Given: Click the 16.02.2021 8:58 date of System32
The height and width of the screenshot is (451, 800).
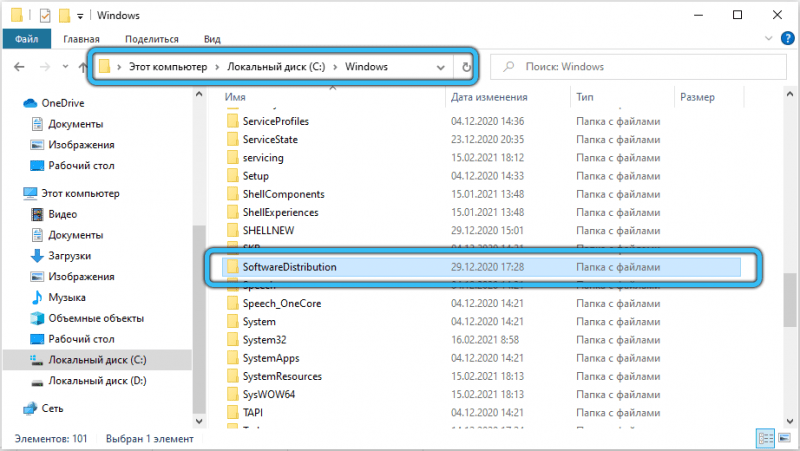Looking at the screenshot, I should pyautogui.click(x=485, y=340).
